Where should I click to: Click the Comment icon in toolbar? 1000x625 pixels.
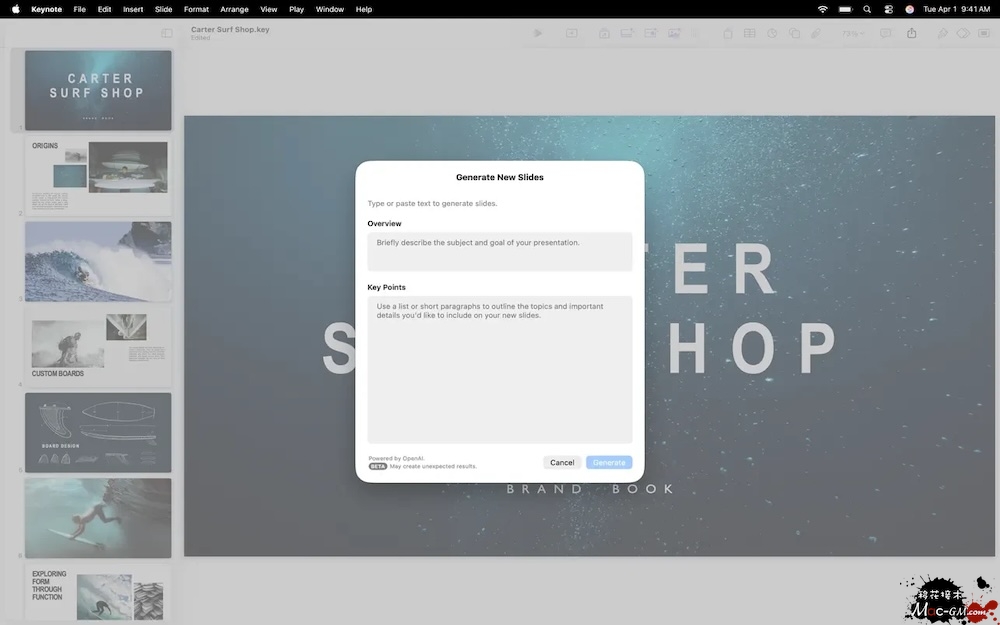pos(886,33)
